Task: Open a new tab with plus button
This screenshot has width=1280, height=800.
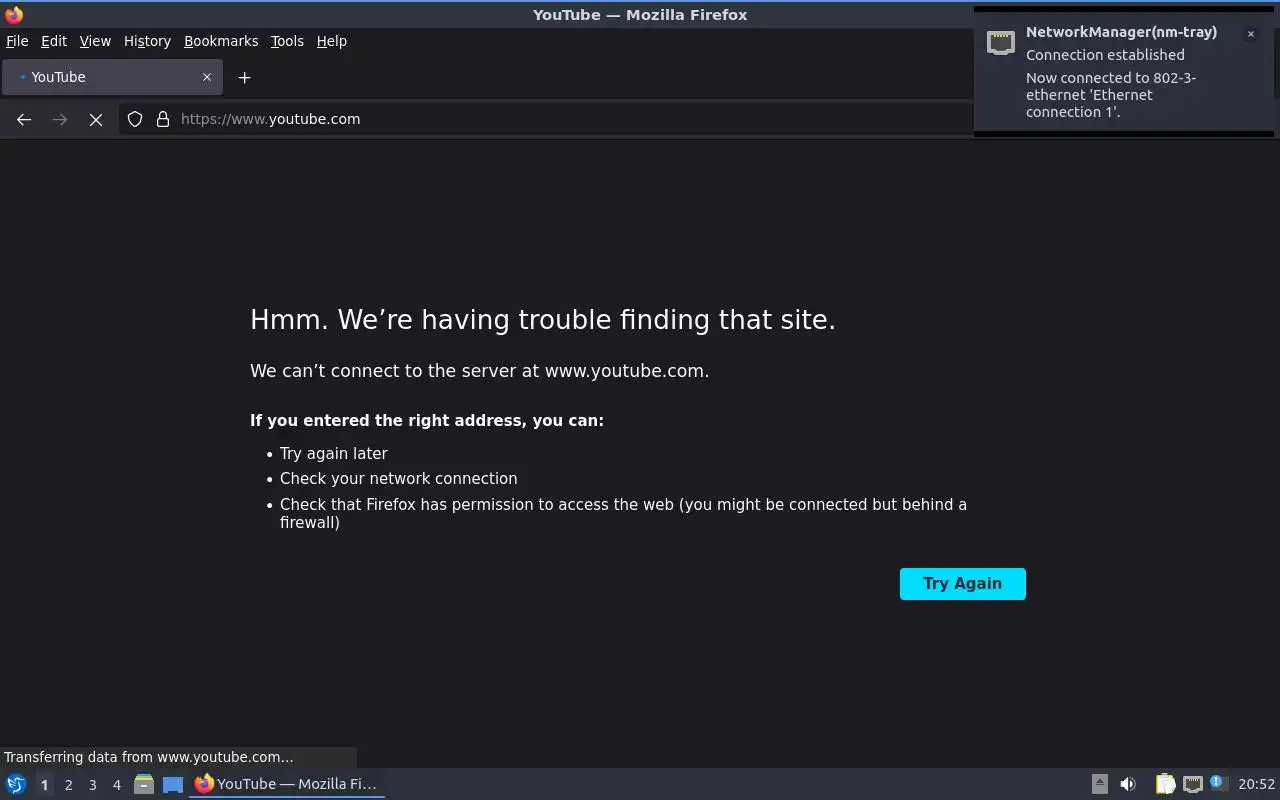Action: point(244,77)
